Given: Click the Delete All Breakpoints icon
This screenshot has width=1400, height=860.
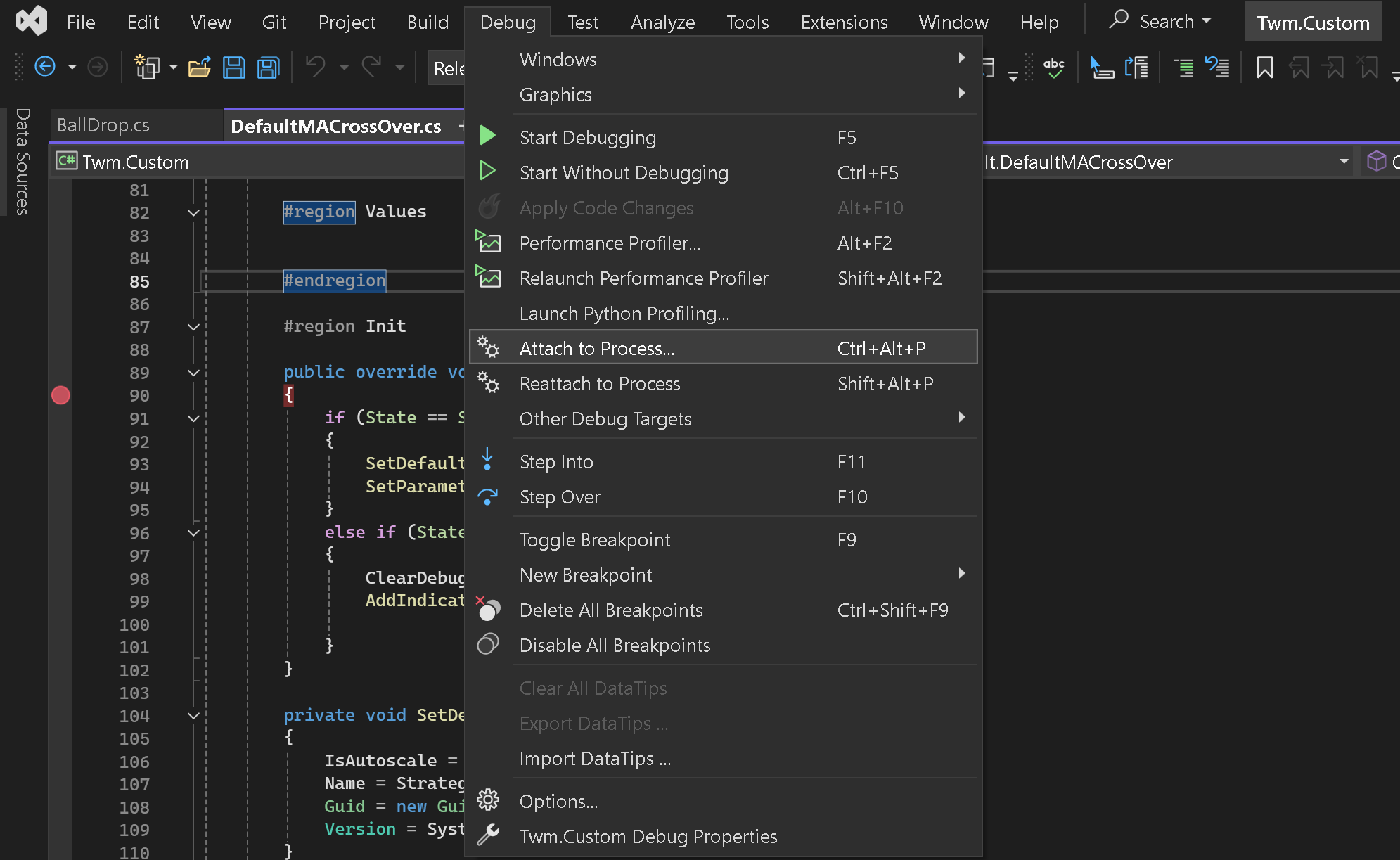Looking at the screenshot, I should [488, 609].
